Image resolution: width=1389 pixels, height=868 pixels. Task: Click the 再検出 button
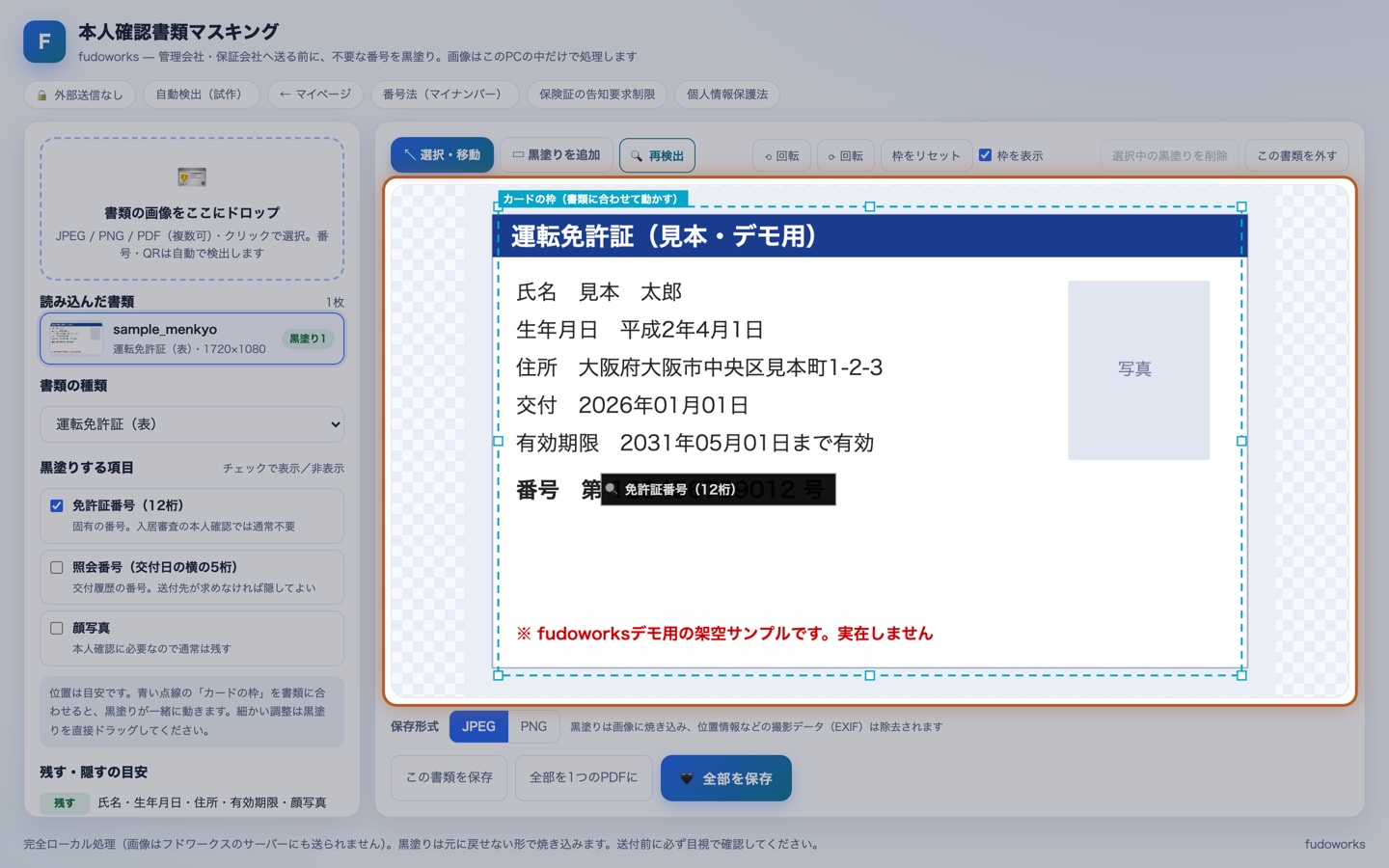point(657,155)
